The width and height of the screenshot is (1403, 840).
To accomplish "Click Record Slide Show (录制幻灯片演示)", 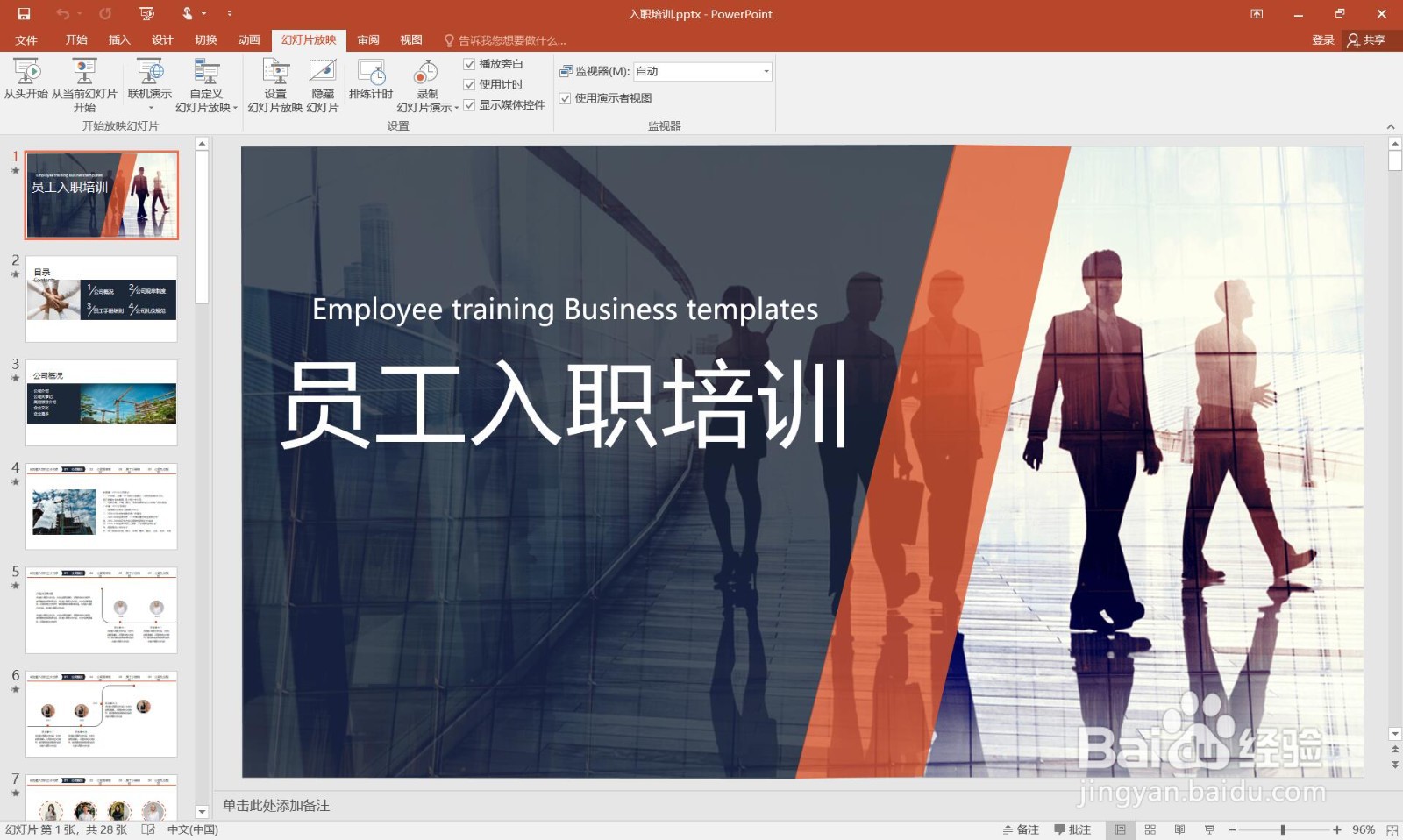I will tap(427, 85).
